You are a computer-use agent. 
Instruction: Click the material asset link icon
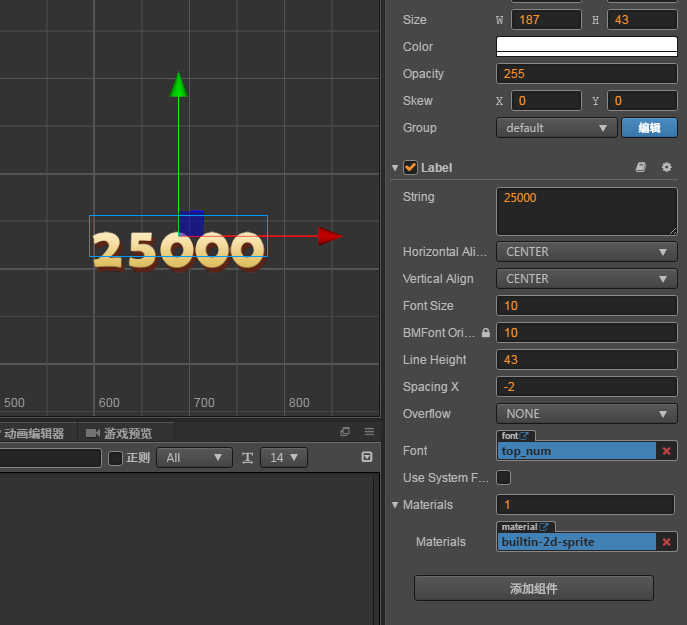[x=544, y=527]
